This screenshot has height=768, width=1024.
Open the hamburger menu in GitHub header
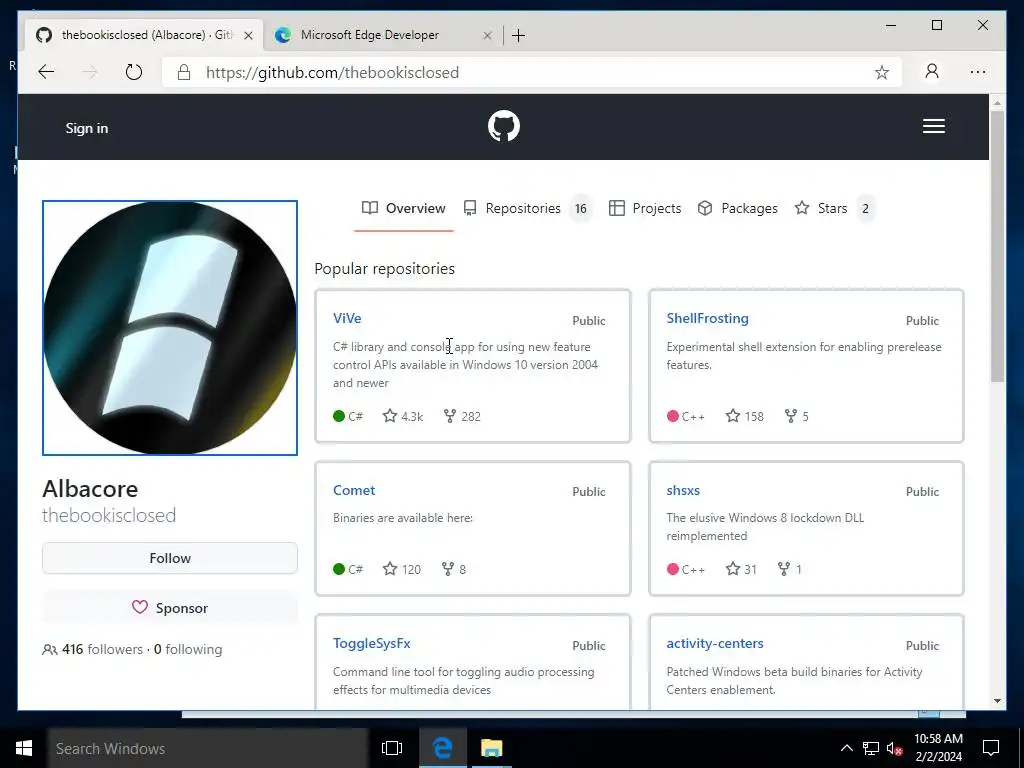coord(933,126)
